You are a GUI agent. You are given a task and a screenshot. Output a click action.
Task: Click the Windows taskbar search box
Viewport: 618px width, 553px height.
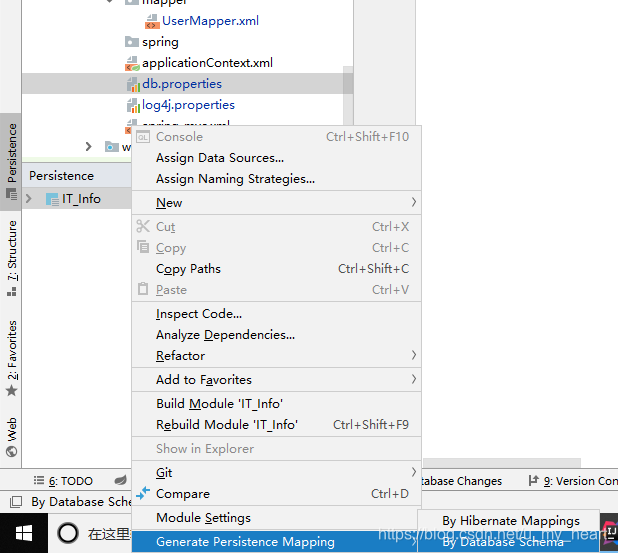tap(109, 534)
